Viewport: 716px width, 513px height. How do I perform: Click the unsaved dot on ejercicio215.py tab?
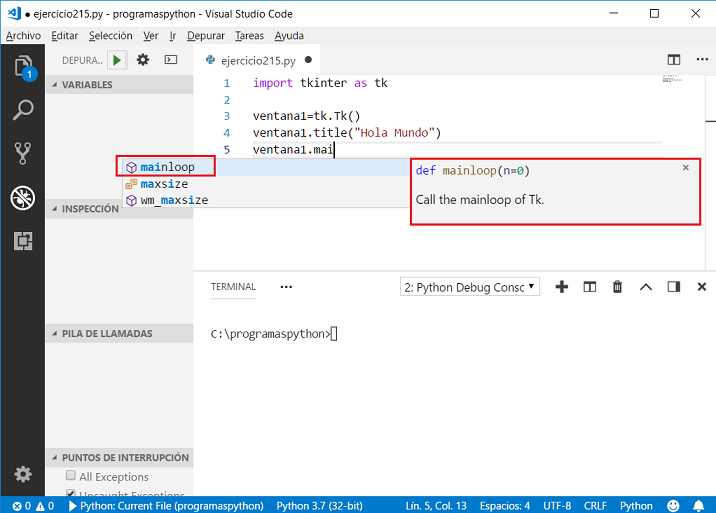tap(308, 60)
